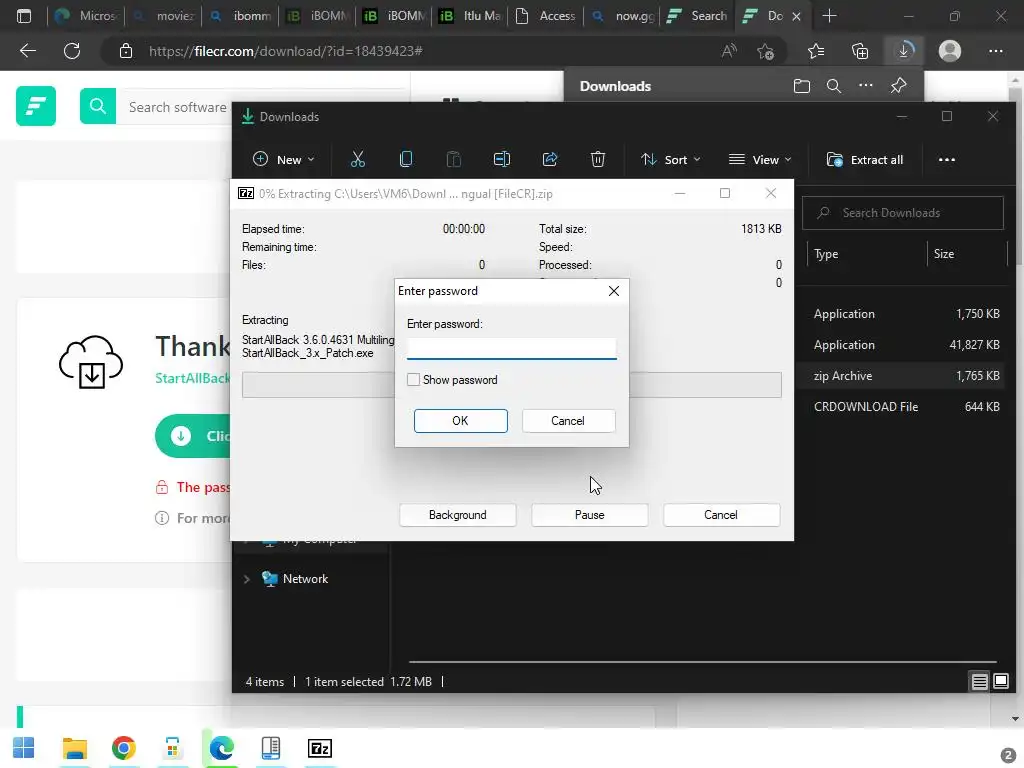Viewport: 1024px width, 768px height.
Task: Select the CRDOWNLOAD File row
Action: click(900, 406)
